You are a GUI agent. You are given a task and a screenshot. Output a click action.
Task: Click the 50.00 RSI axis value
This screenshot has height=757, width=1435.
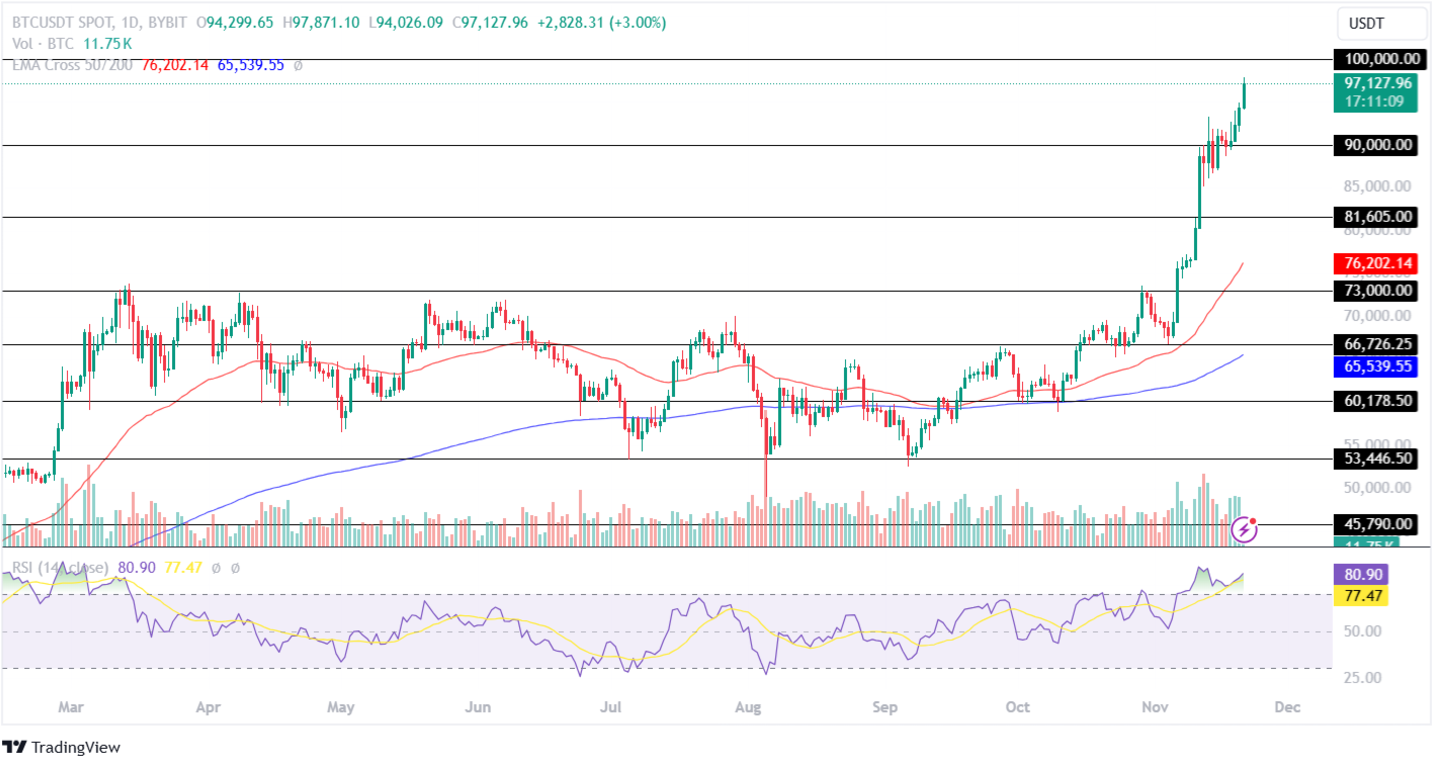(x=1363, y=632)
